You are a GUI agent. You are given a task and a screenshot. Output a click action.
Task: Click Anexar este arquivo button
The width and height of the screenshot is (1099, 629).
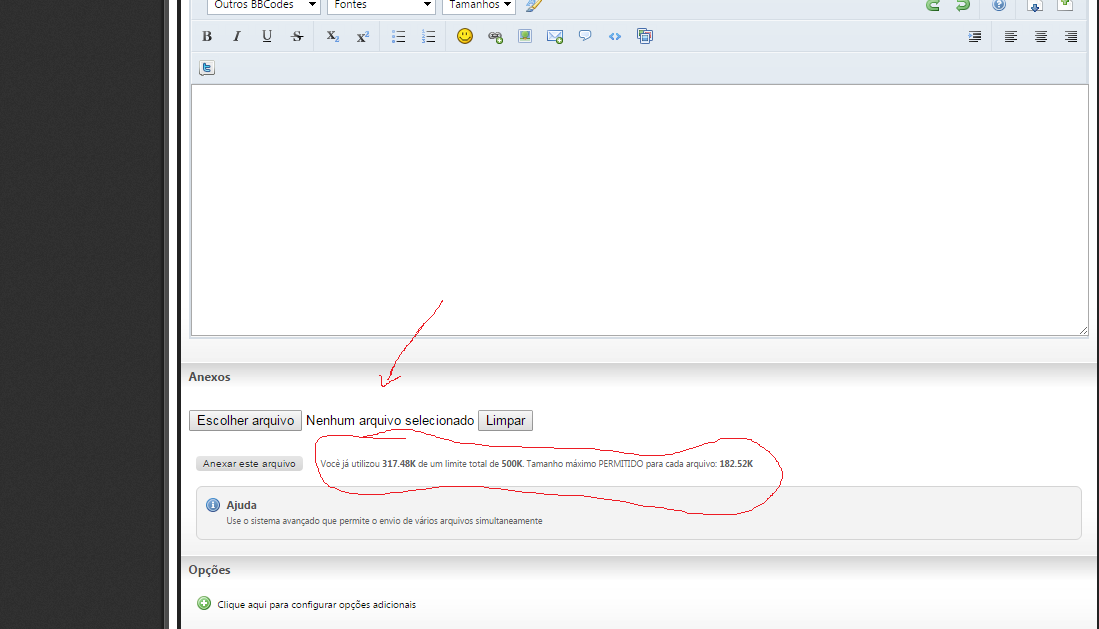(249, 464)
